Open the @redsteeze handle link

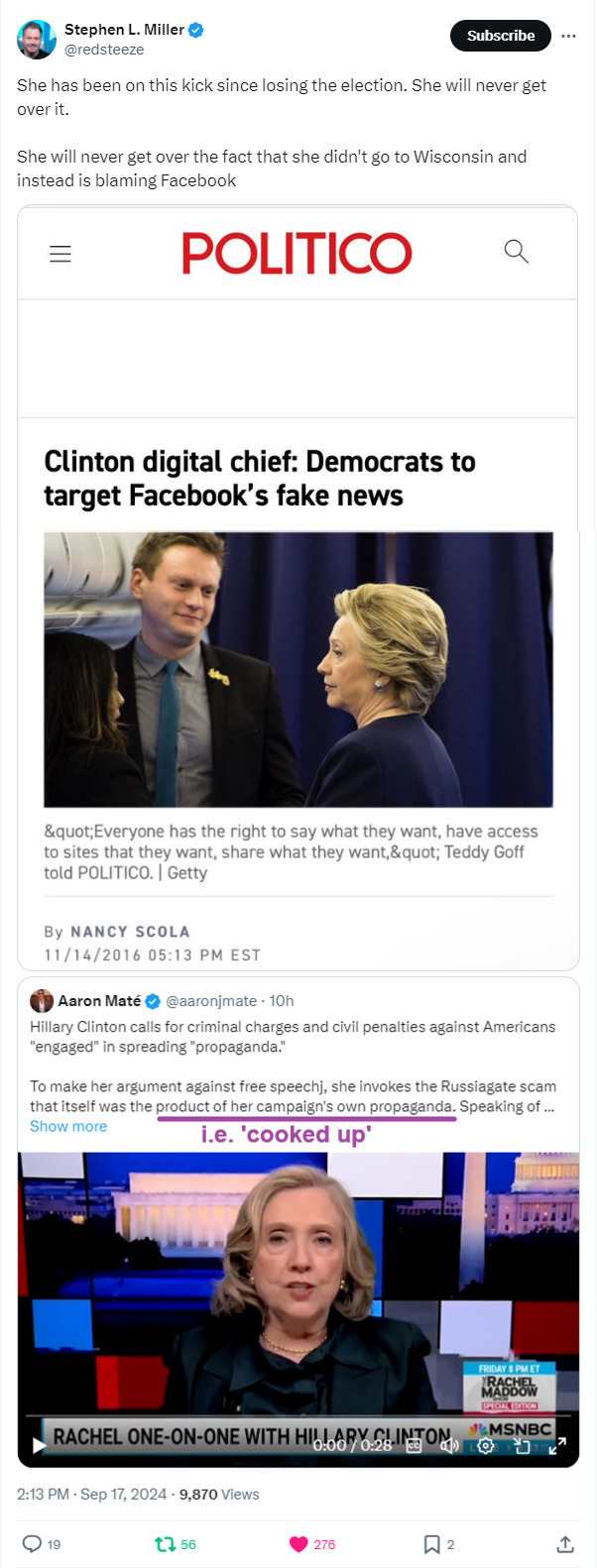[x=104, y=50]
